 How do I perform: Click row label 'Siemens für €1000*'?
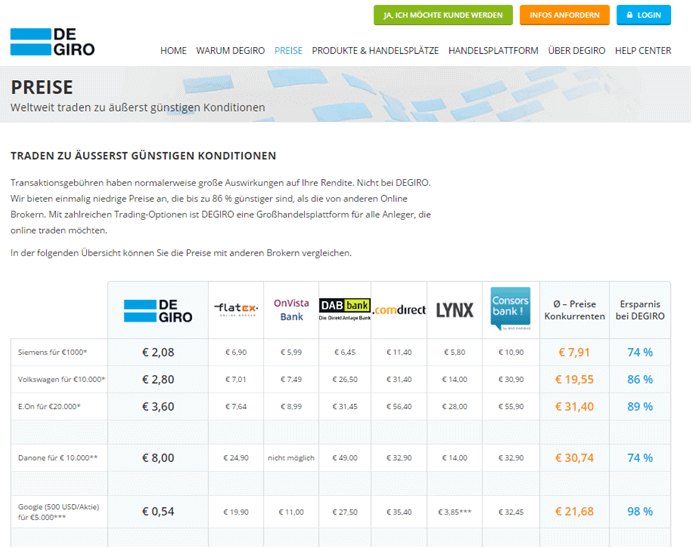coord(53,352)
